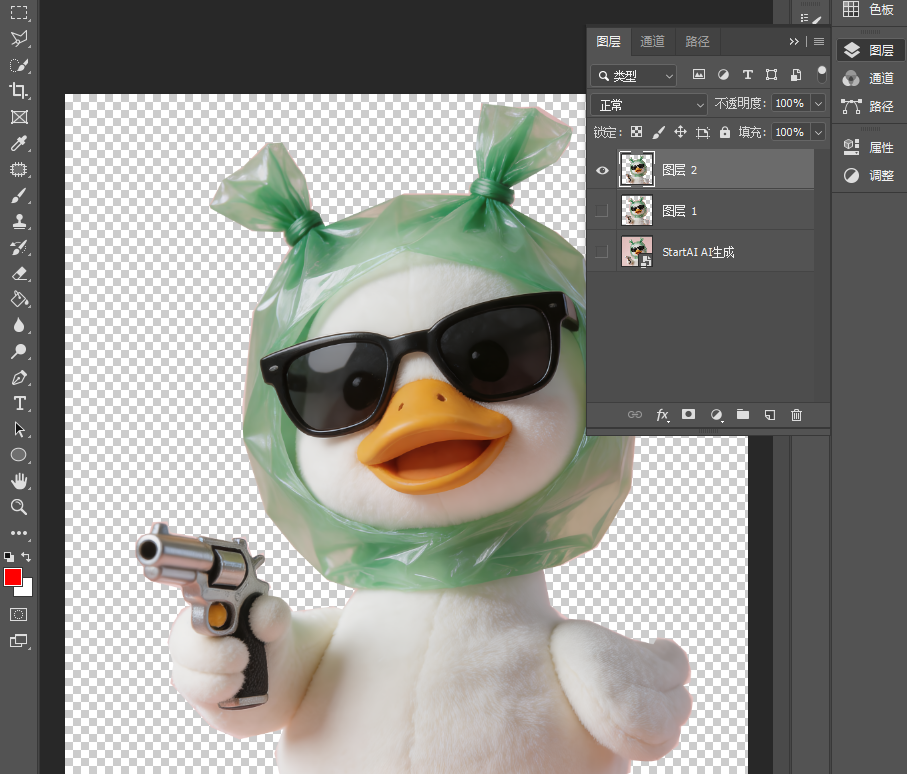Viewport: 907px width, 774px height.
Task: Click the link layers button
Action: (x=635, y=415)
